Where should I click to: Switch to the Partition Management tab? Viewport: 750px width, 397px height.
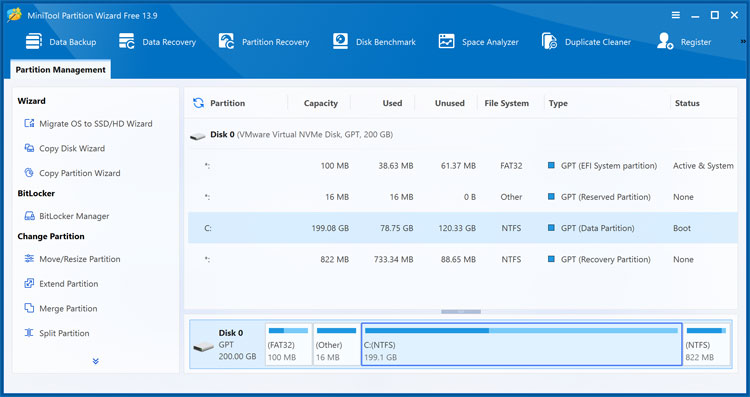coord(60,70)
